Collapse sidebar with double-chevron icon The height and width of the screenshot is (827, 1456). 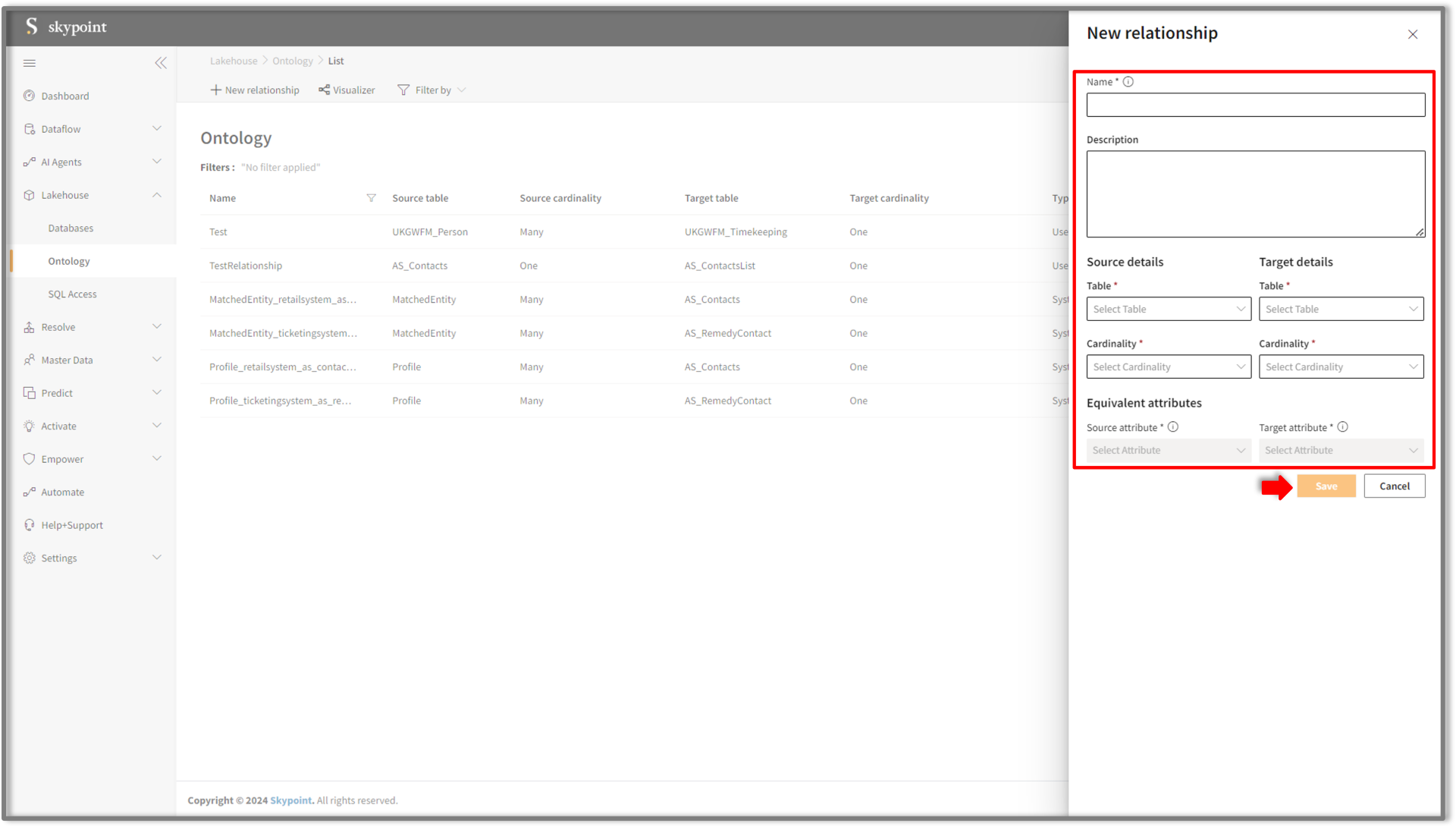pos(161,63)
